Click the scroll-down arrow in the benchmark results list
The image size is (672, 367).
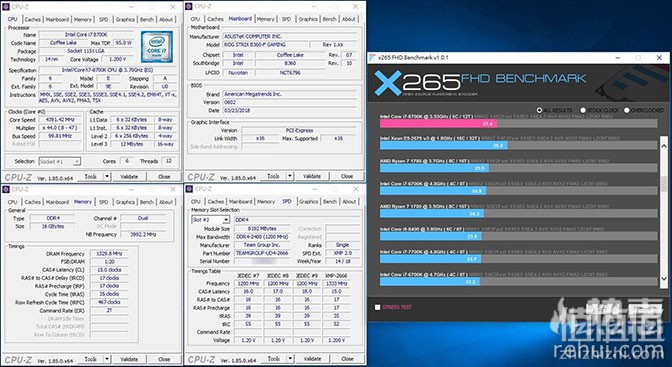tap(663, 279)
